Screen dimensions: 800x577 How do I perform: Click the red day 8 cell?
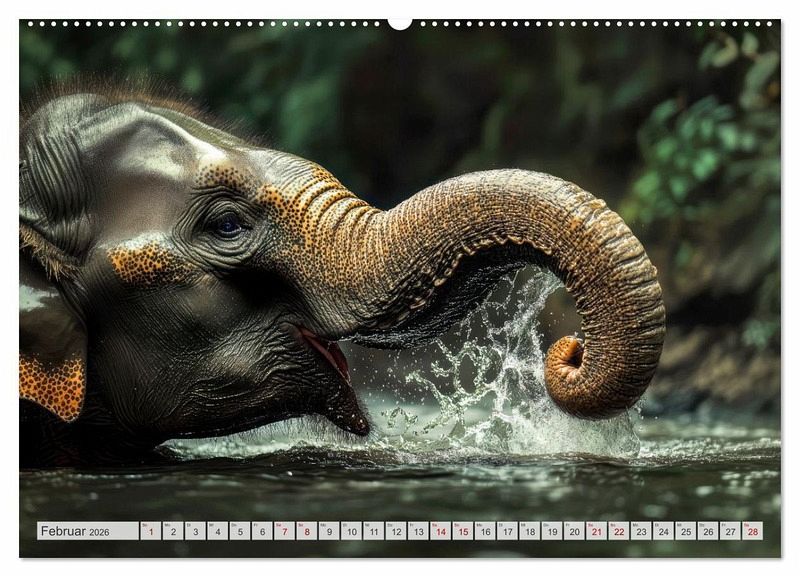[x=306, y=531]
